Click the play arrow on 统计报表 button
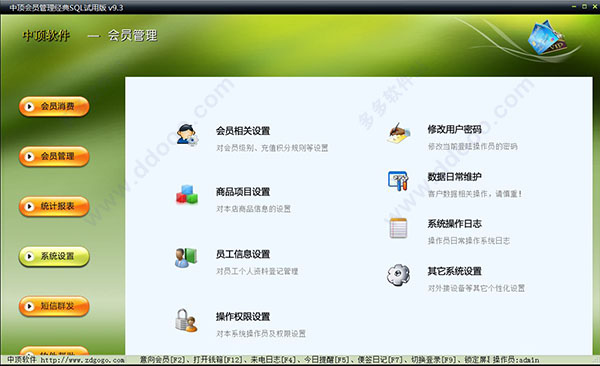 tap(29, 206)
